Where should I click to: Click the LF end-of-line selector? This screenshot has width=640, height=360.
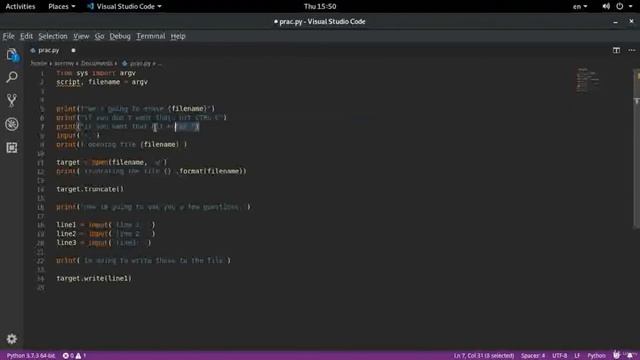(577, 356)
